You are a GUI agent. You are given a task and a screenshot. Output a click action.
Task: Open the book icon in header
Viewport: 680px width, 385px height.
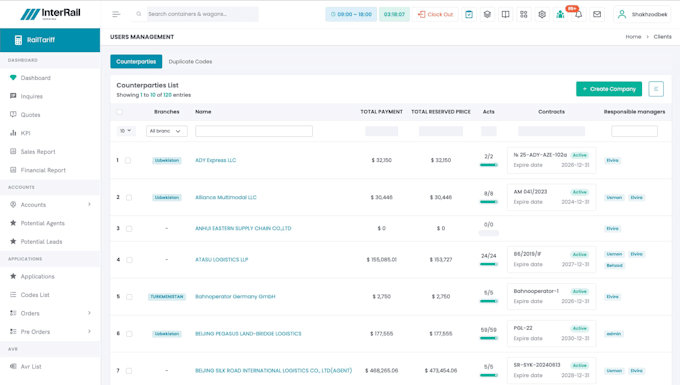click(505, 14)
